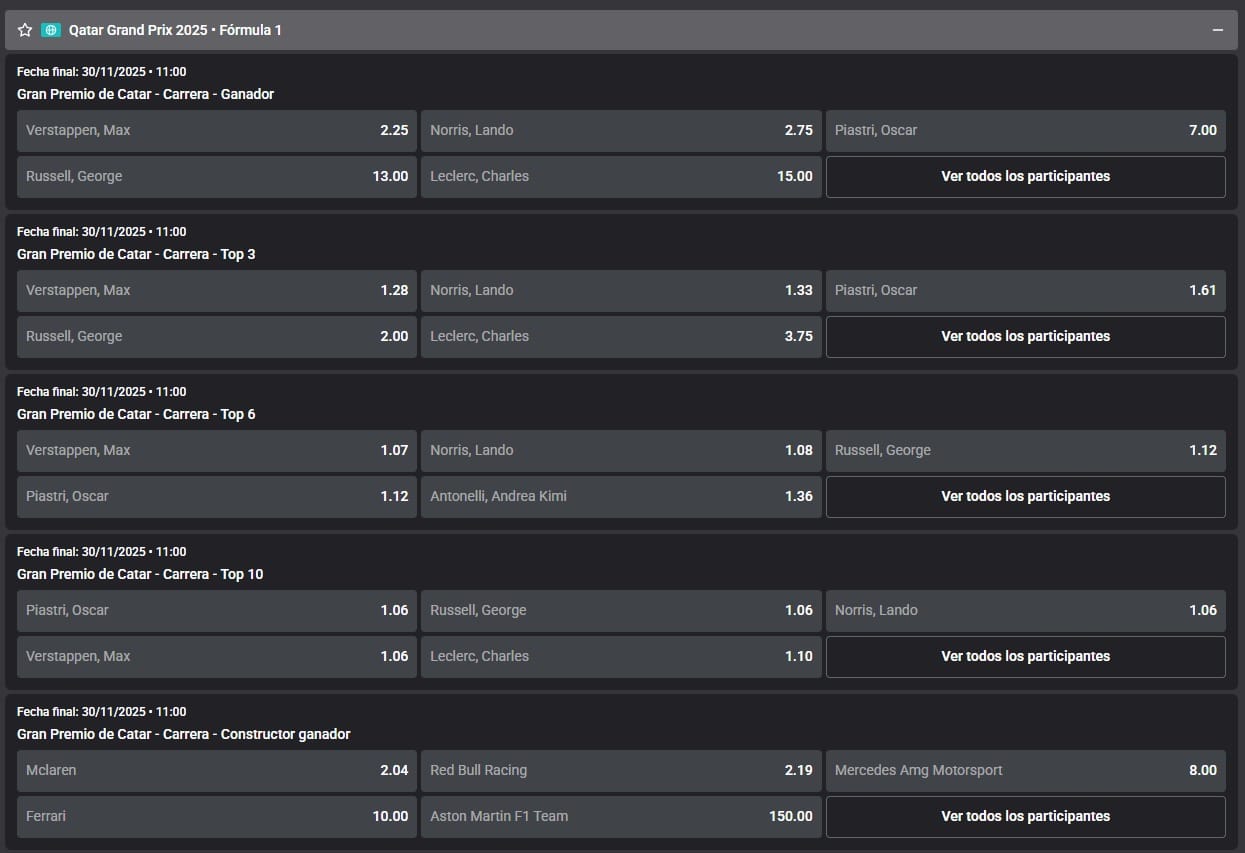The image size is (1245, 853).
Task: Click the teal globe icon beside the event title
Action: point(51,30)
